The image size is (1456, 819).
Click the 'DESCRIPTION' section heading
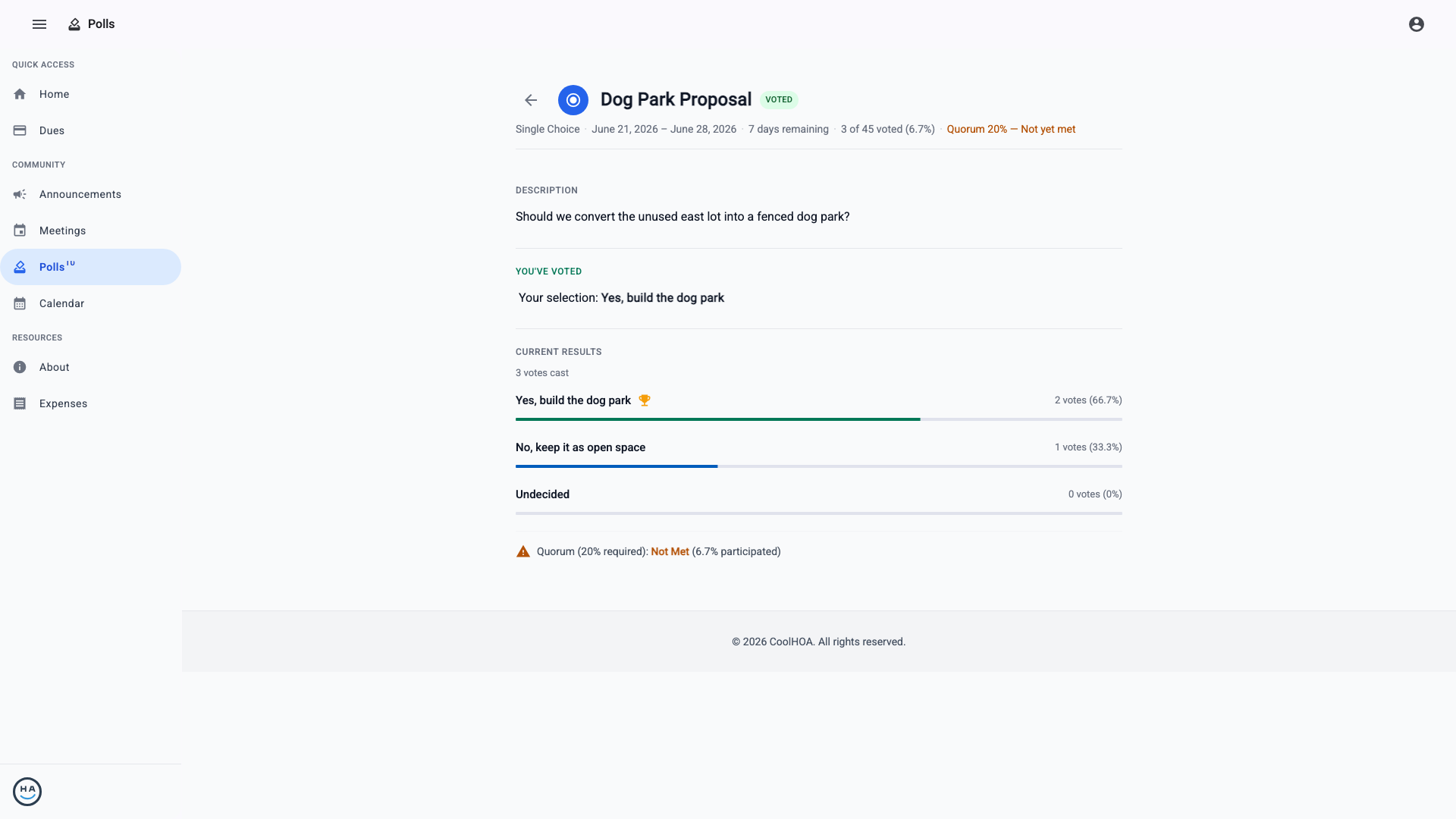(546, 190)
